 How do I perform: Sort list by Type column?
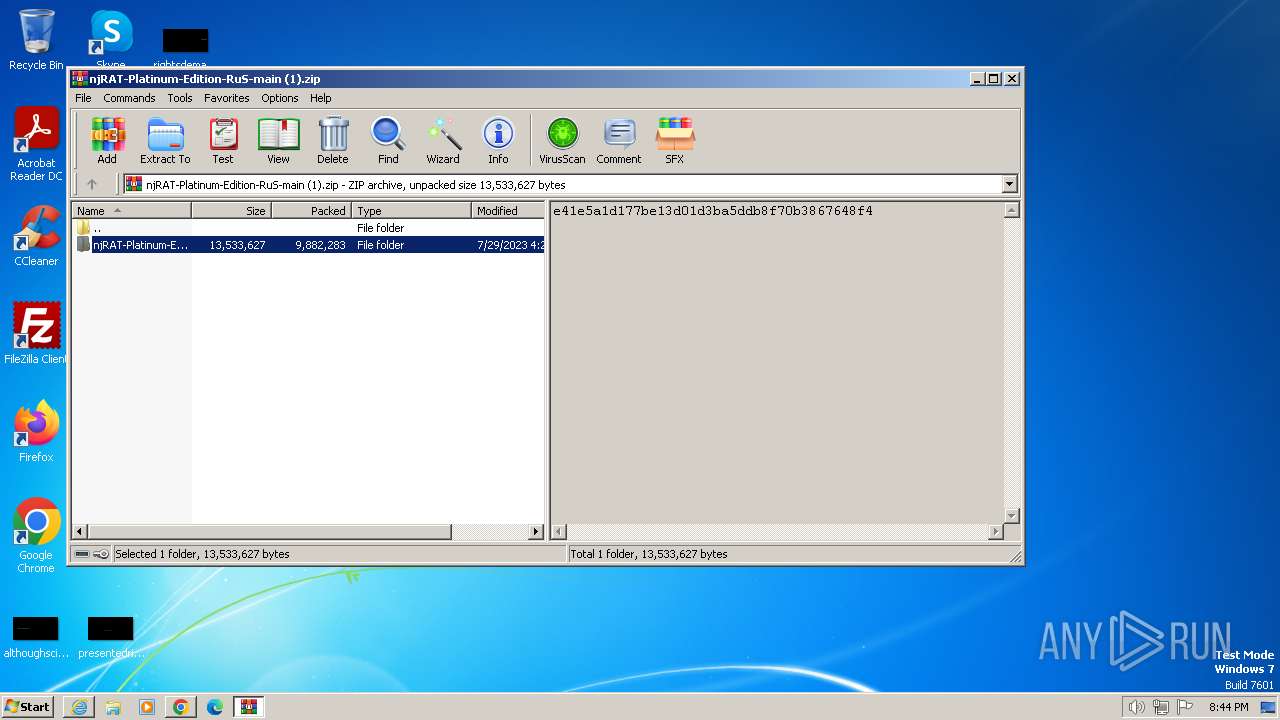pos(411,211)
